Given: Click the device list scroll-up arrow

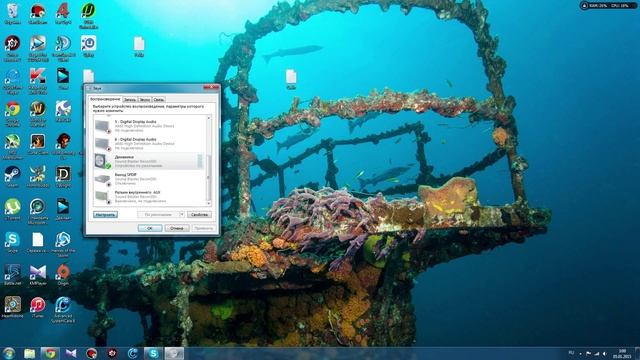Looking at the screenshot, I should tap(209, 118).
